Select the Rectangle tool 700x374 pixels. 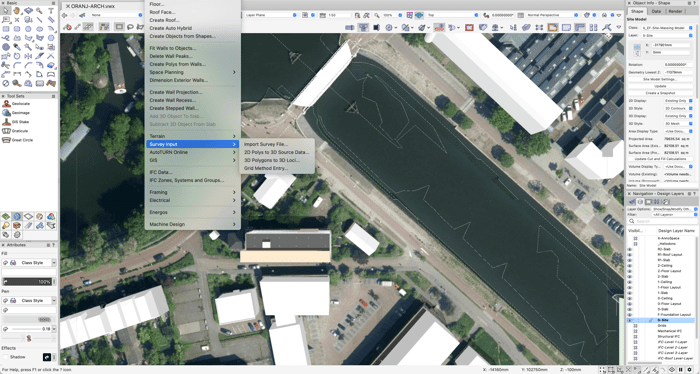point(6,29)
